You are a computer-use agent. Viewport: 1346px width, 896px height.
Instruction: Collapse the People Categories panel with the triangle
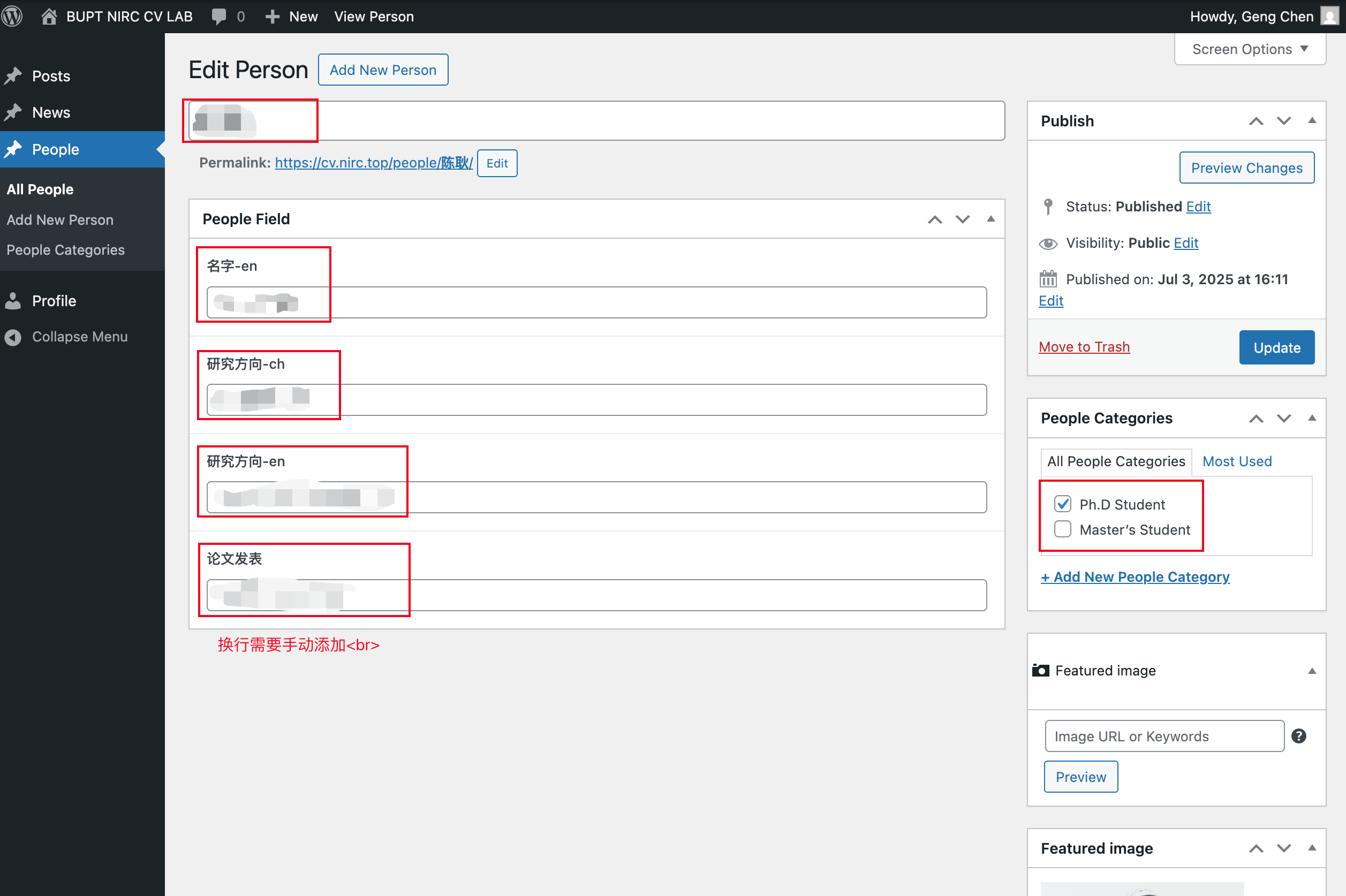(x=1312, y=418)
